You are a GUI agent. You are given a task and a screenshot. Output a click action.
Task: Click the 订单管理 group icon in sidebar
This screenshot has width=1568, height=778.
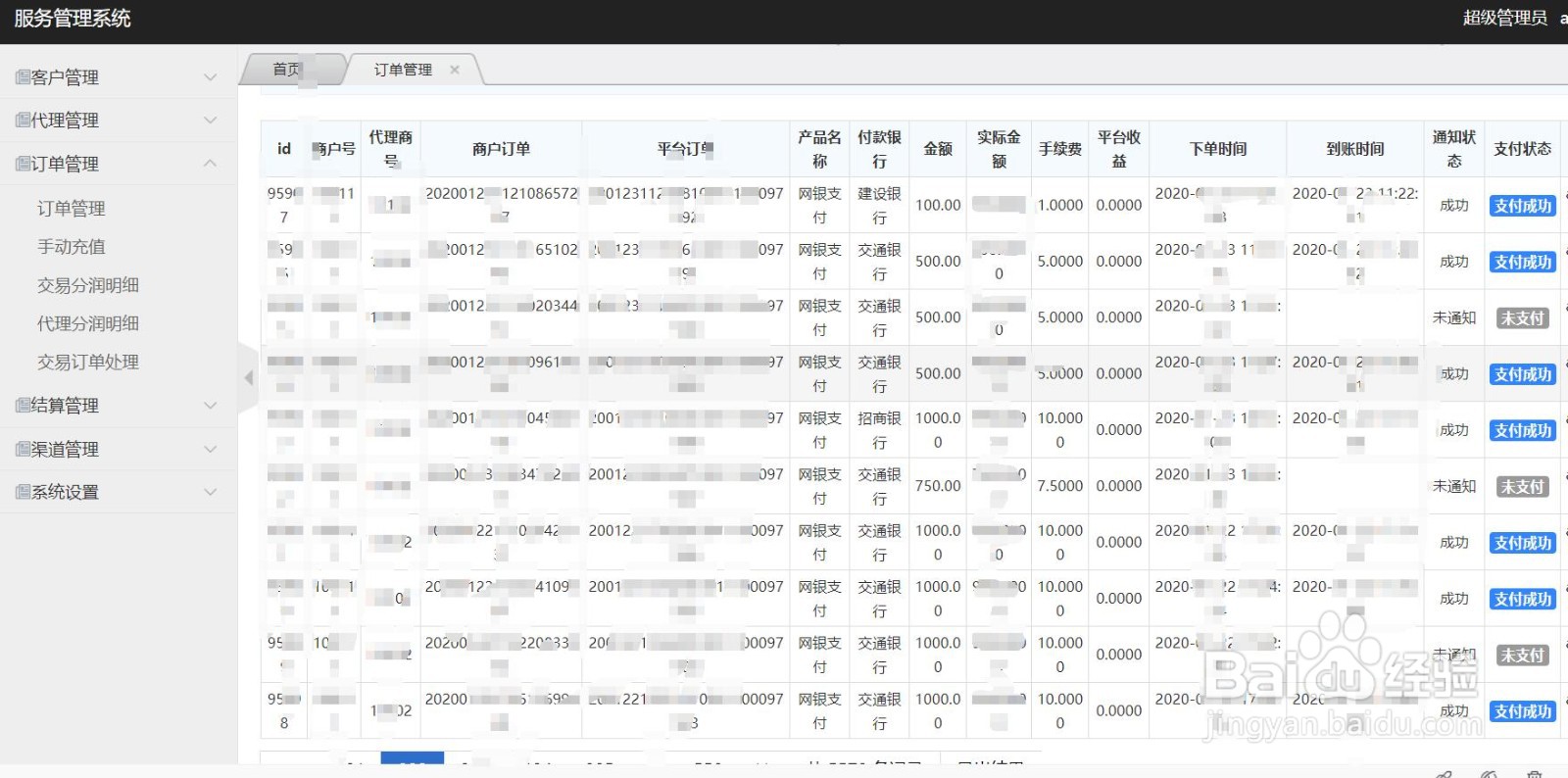[x=23, y=164]
